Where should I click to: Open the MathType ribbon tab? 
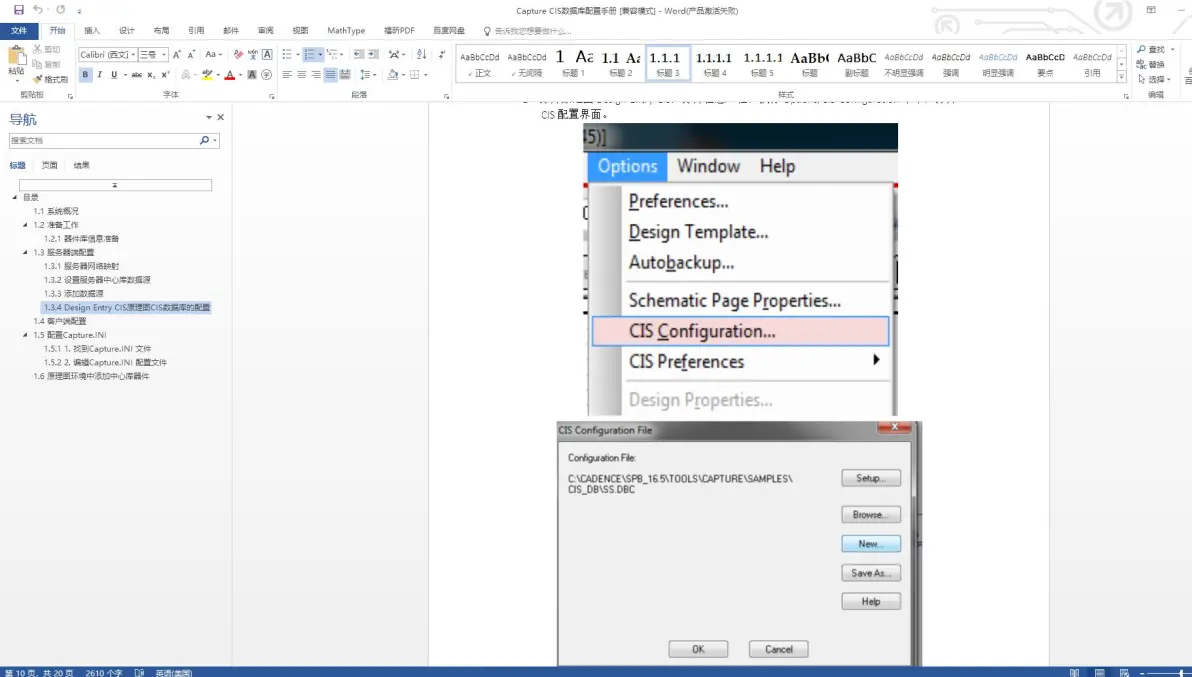(346, 30)
